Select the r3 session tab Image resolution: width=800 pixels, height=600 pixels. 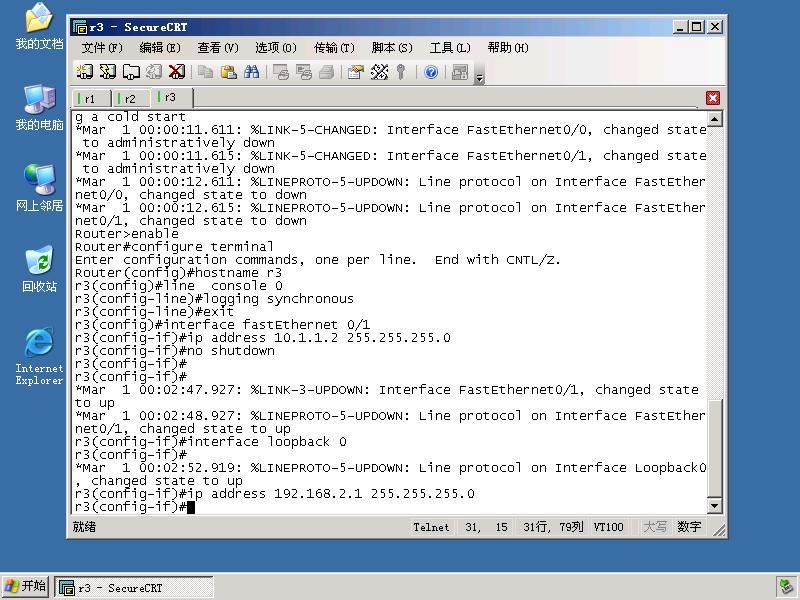click(x=171, y=97)
